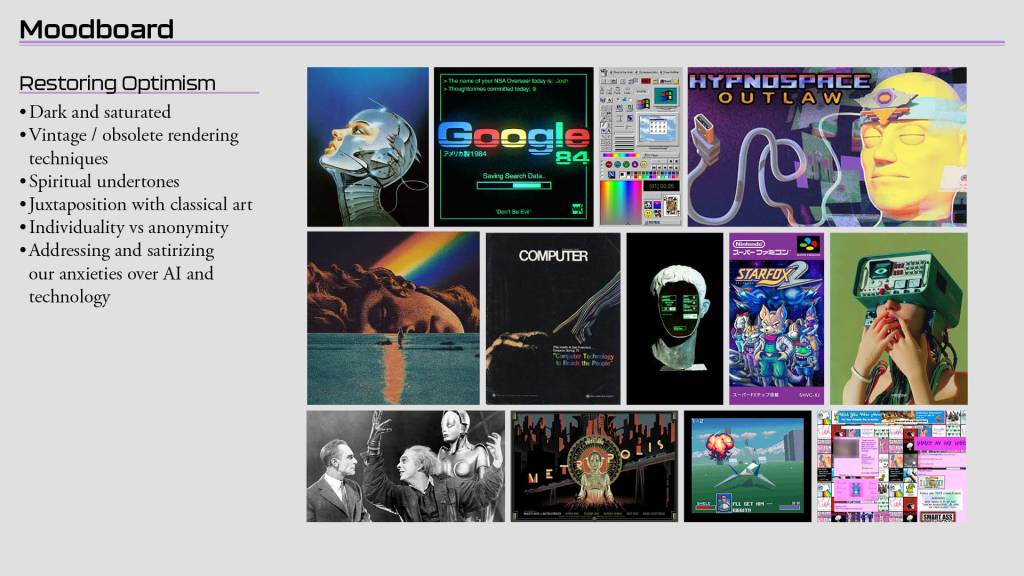This screenshot has width=1024, height=576.
Task: Click the 'Dark and saturated' bullet
Action: click(99, 112)
